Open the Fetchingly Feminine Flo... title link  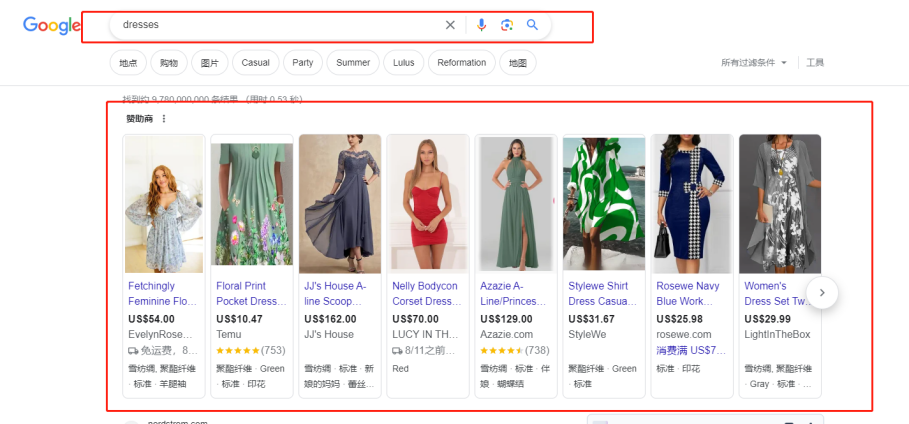[162, 293]
